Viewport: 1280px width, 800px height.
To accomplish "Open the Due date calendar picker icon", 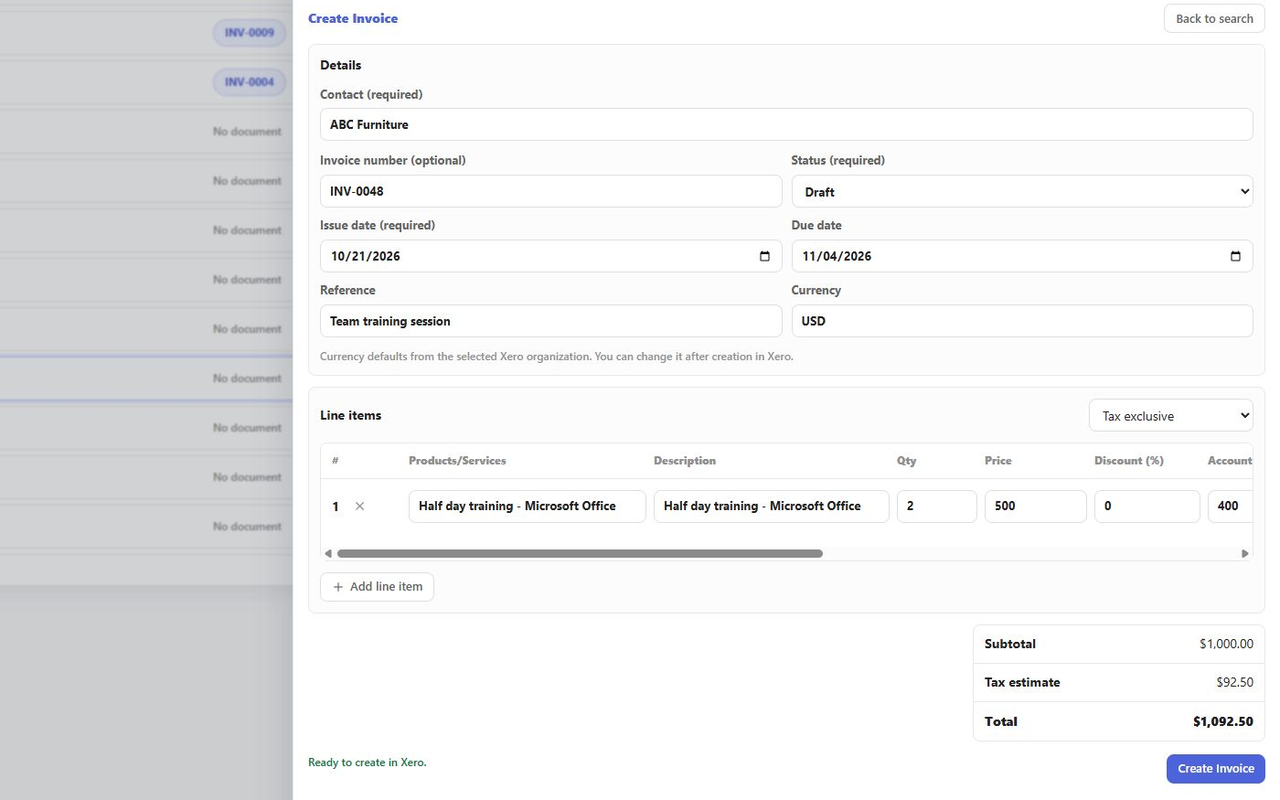I will (x=1235, y=256).
